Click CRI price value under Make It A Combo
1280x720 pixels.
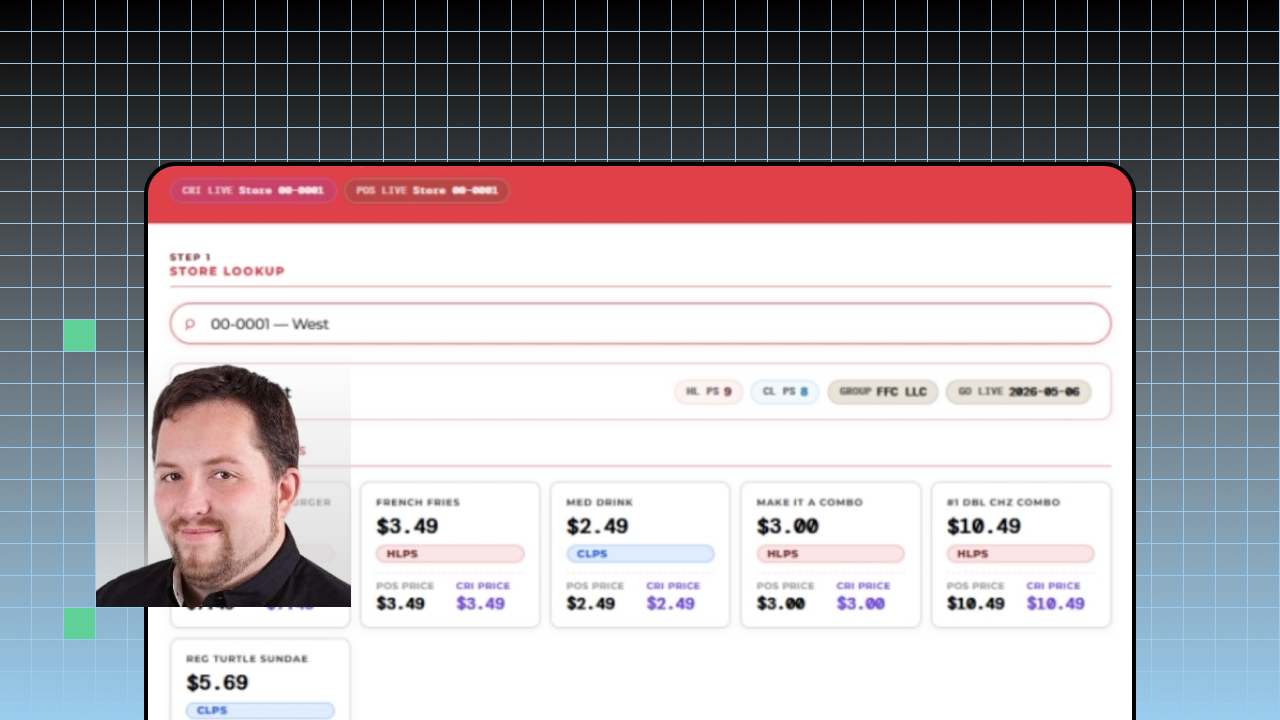point(860,604)
